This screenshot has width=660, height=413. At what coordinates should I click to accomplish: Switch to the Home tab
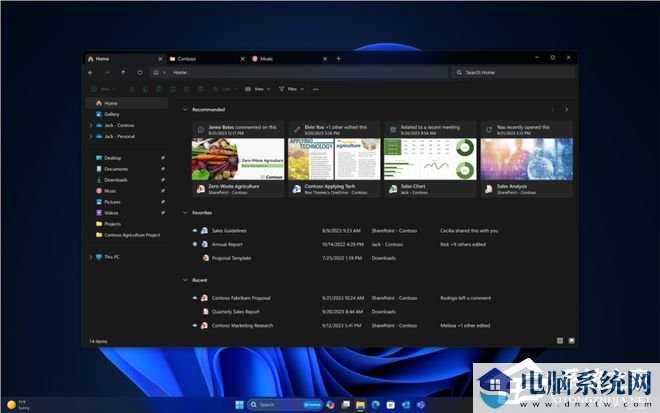click(x=125, y=59)
